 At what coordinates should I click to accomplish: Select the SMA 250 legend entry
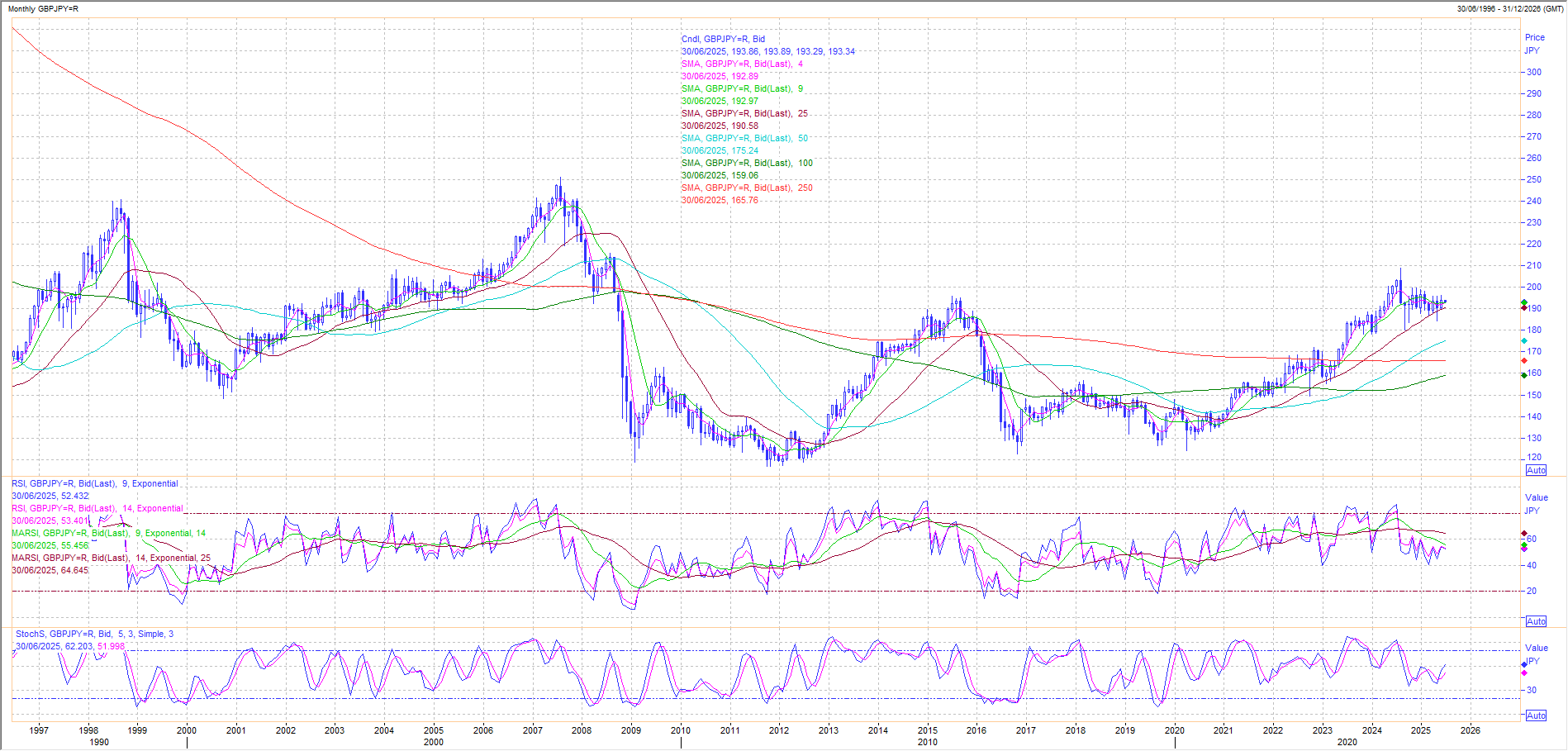tap(747, 188)
